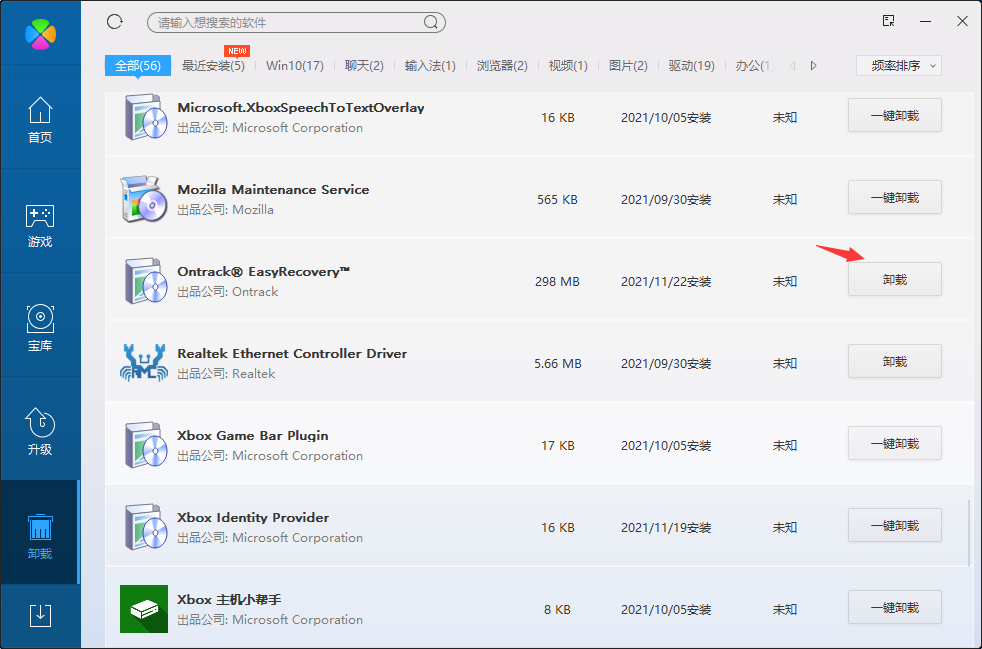Open the 首页 home section

tap(40, 120)
